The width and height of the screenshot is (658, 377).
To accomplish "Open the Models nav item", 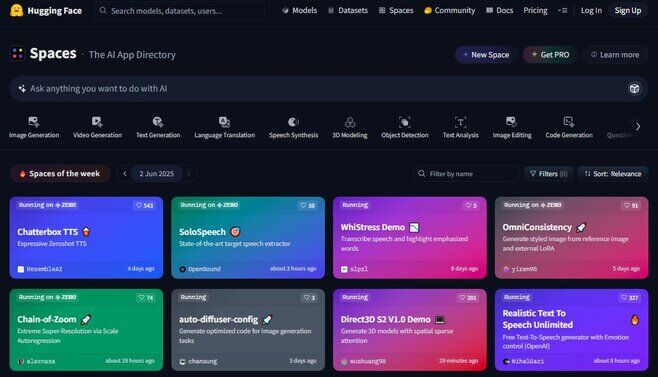I will point(300,10).
